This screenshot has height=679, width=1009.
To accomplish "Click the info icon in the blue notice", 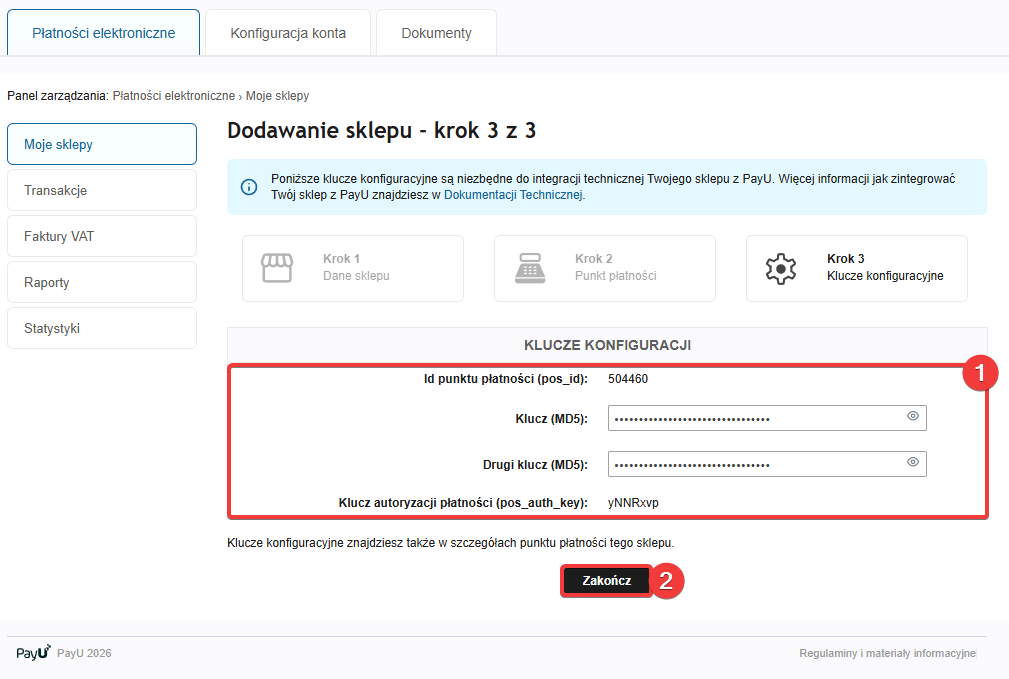I will (x=249, y=187).
